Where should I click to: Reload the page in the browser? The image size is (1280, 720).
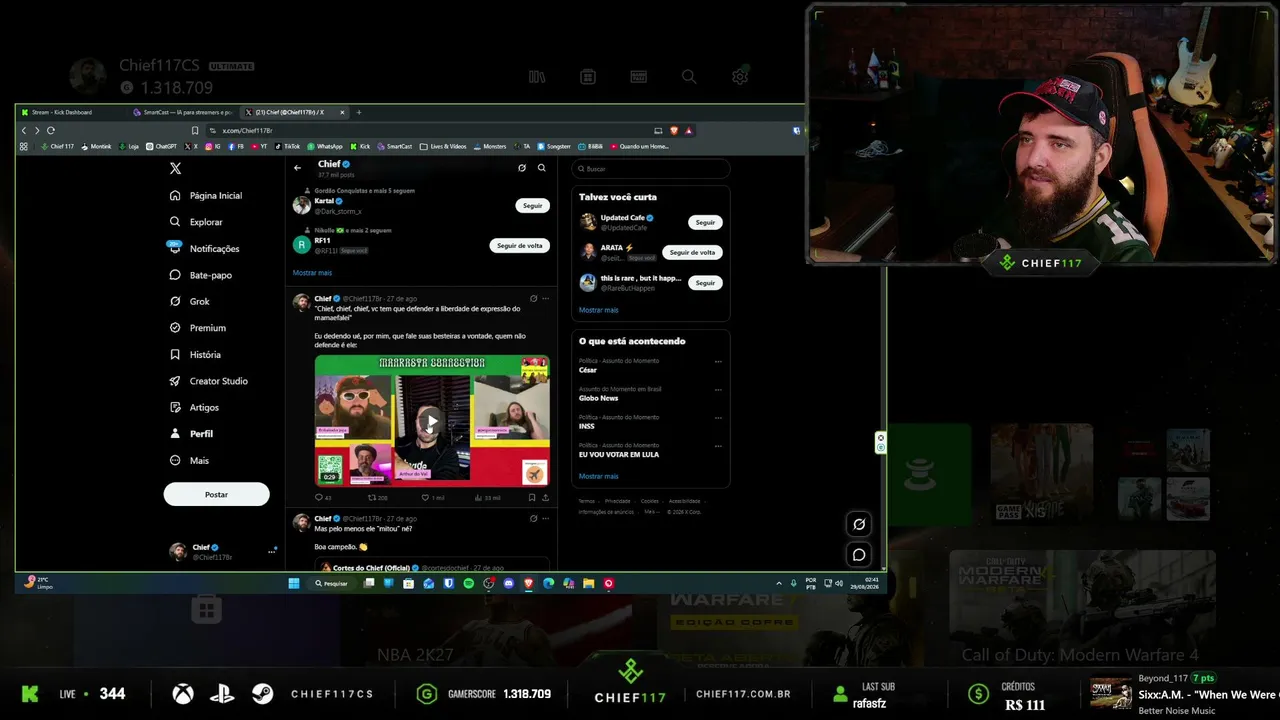[x=50, y=130]
